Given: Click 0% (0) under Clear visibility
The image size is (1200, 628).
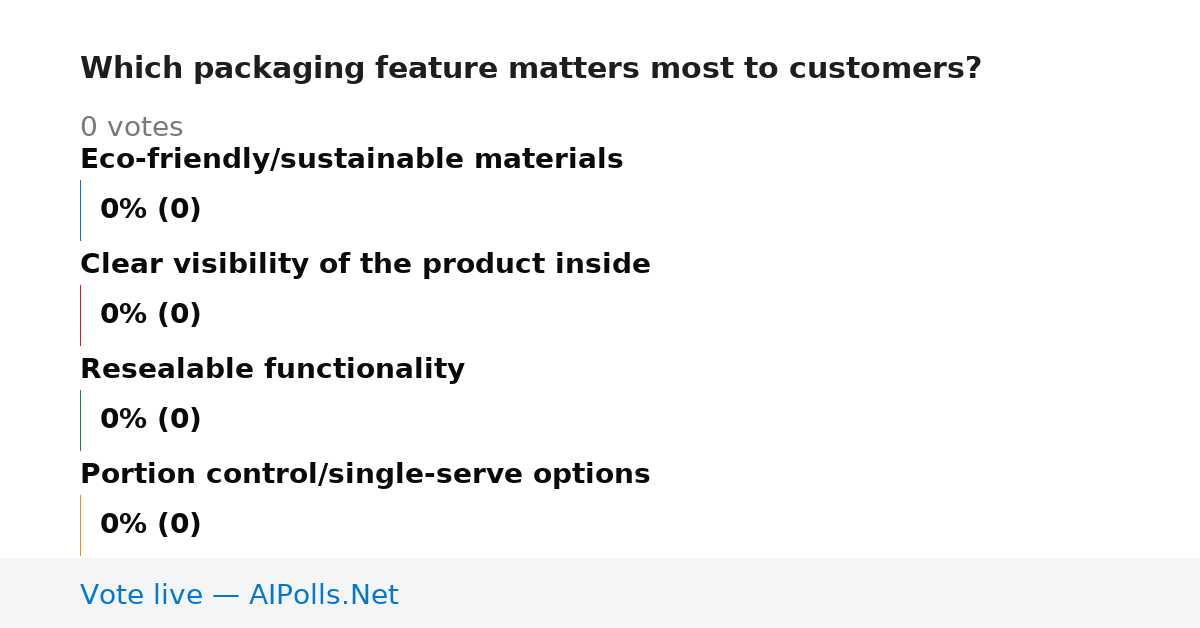Looking at the screenshot, I should pos(150,315).
